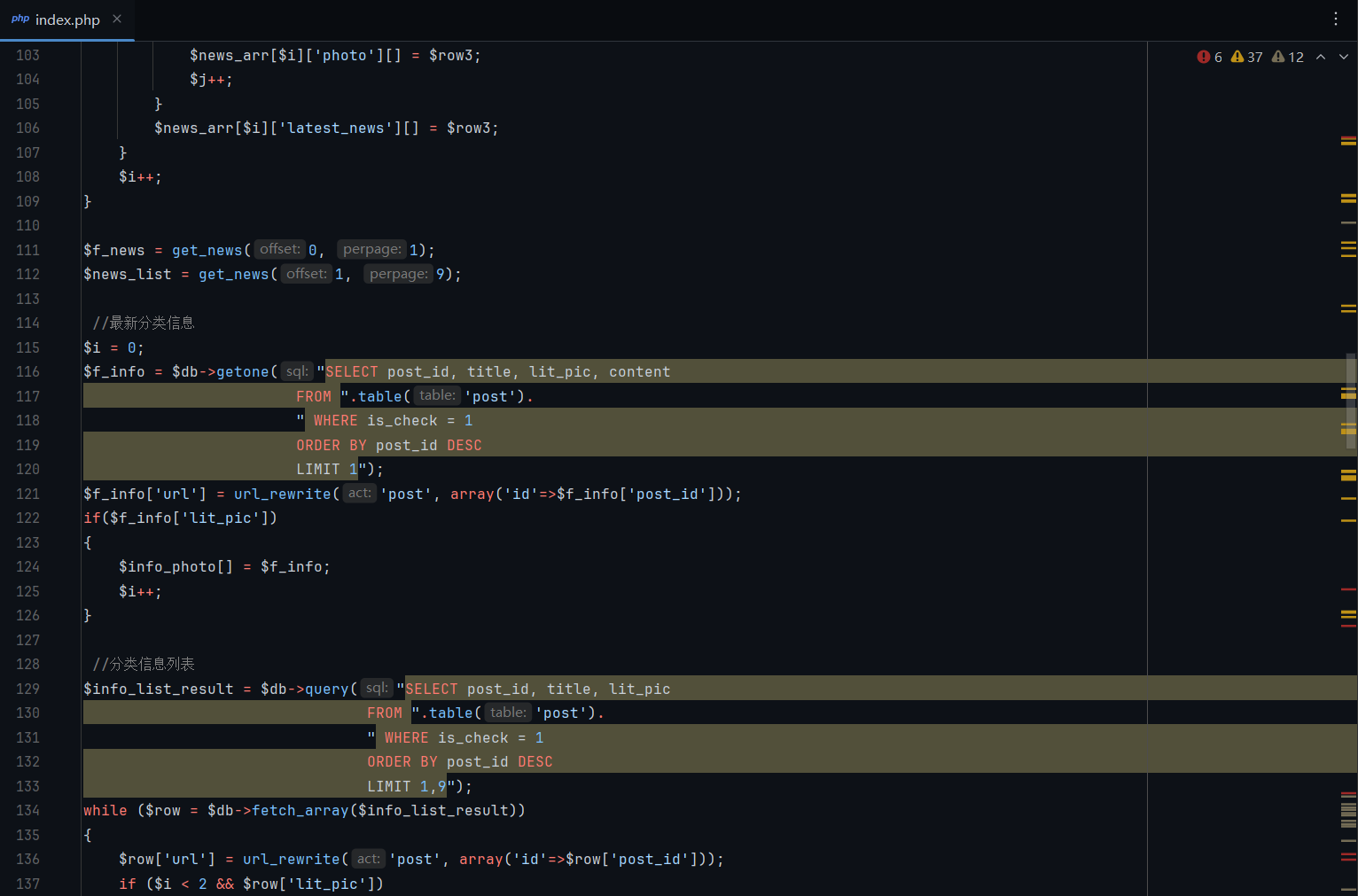This screenshot has height=896, width=1358.
Task: Click the PHP file icon on the tab
Action: click(20, 19)
